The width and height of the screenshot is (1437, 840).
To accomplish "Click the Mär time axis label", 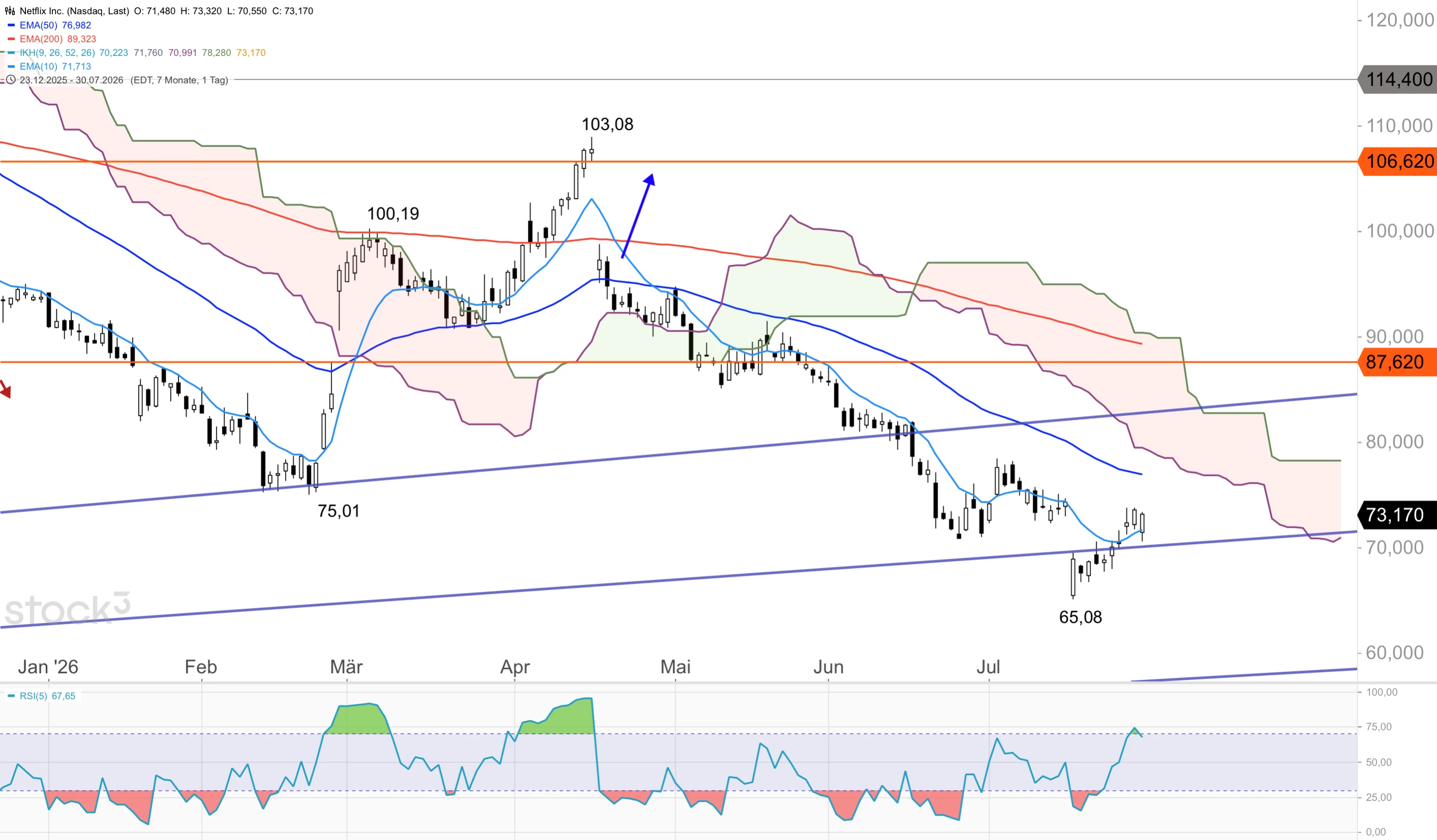I will [x=347, y=667].
